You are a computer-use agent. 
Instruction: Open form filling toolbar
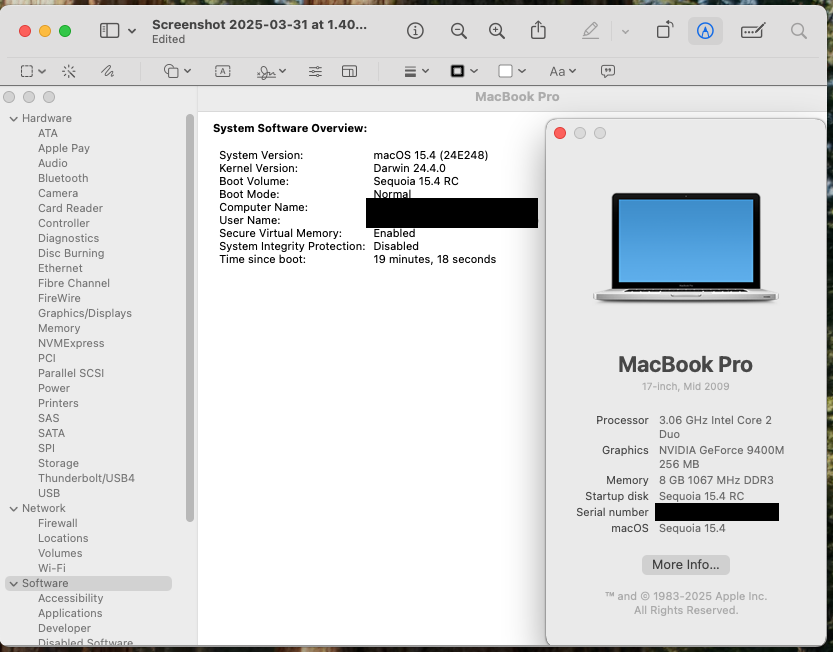(x=753, y=31)
